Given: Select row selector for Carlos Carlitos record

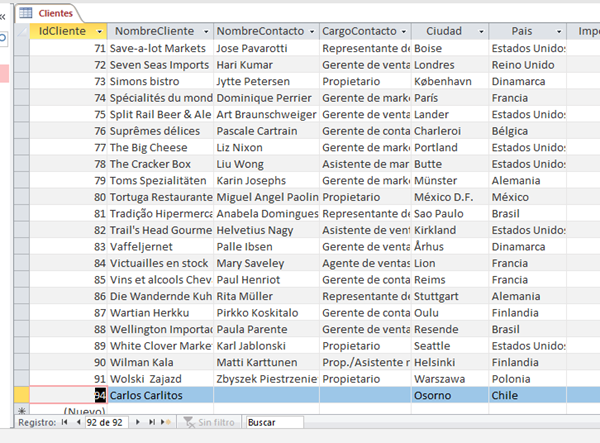Looking at the screenshot, I should [22, 395].
